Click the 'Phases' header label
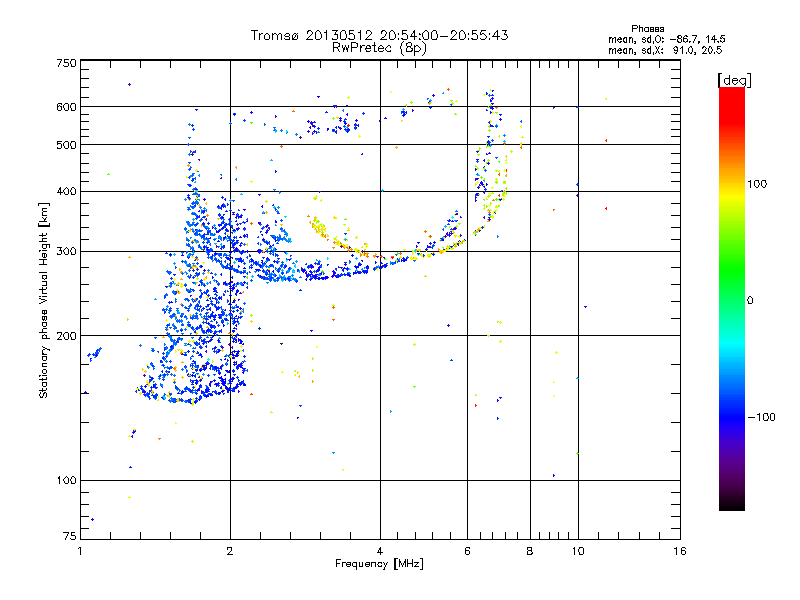The height and width of the screenshot is (600, 800). click(647, 29)
